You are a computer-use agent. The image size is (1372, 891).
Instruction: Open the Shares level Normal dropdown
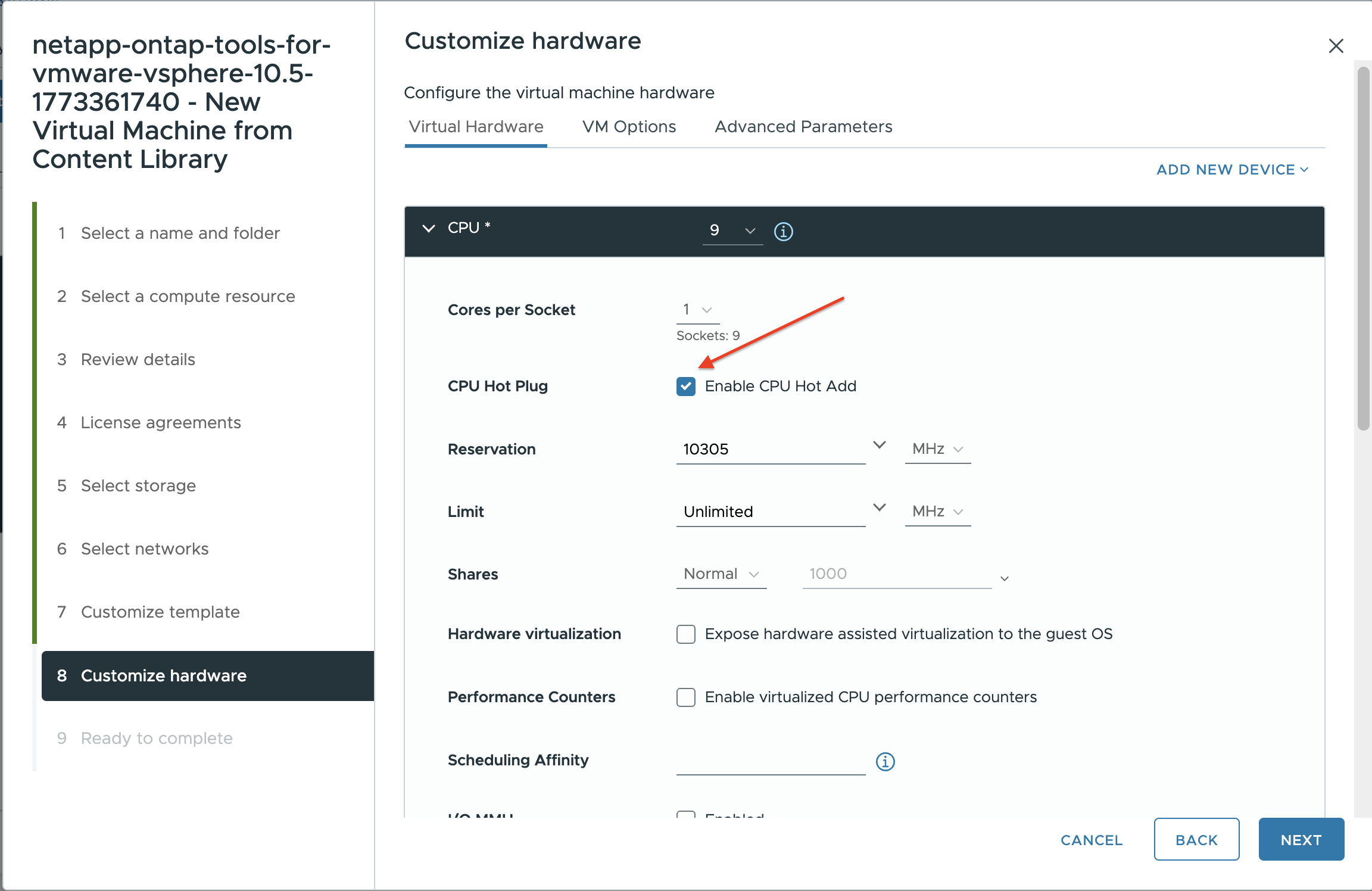[721, 574]
